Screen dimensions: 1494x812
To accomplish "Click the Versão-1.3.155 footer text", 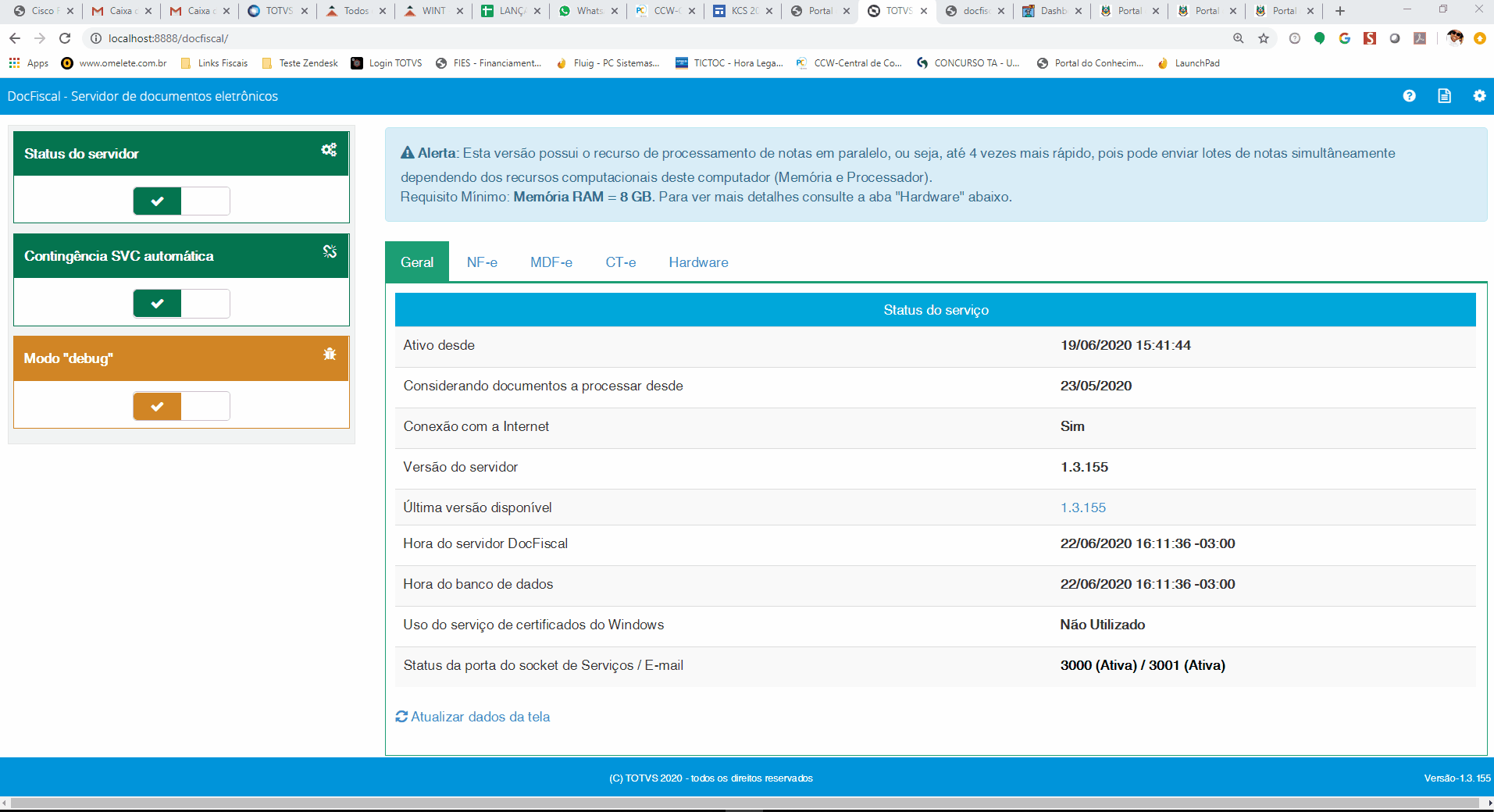I will point(1457,778).
